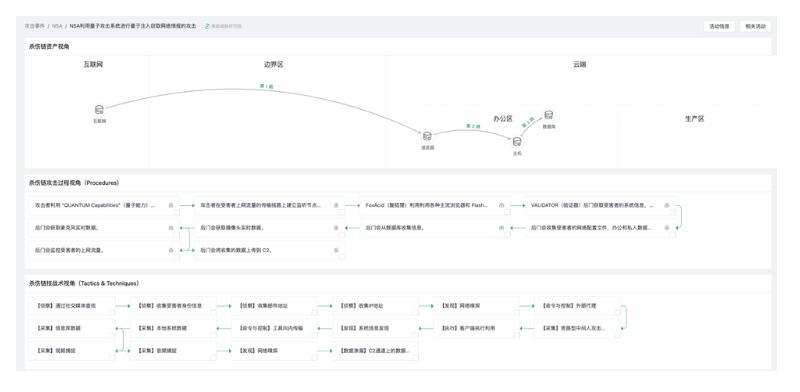
Task: Select the 主机 node icon in 办公区
Action: (x=517, y=142)
